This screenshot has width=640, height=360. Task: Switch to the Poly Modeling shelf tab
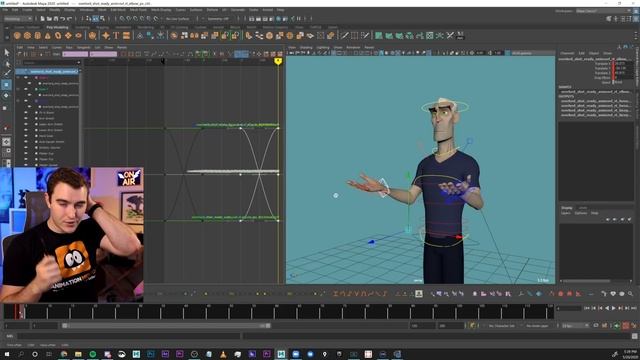click(57, 27)
